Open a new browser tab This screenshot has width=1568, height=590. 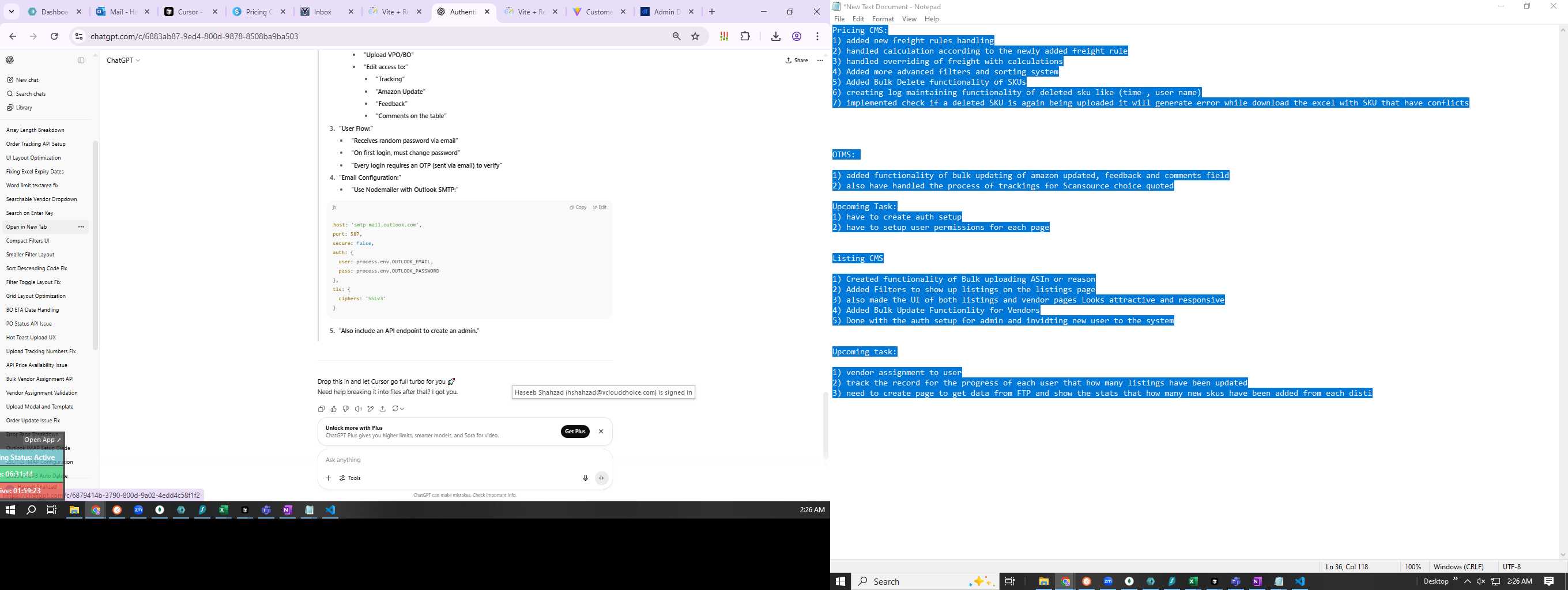click(711, 12)
